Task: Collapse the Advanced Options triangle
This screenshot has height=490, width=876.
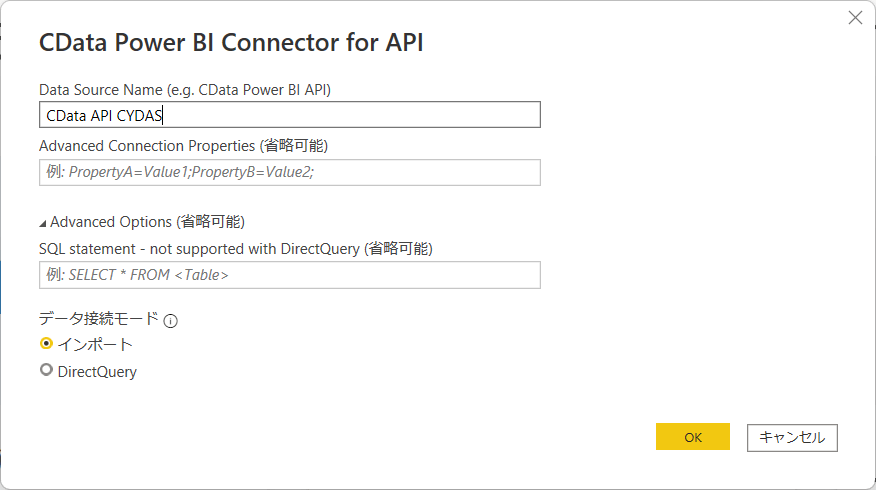Action: click(43, 222)
